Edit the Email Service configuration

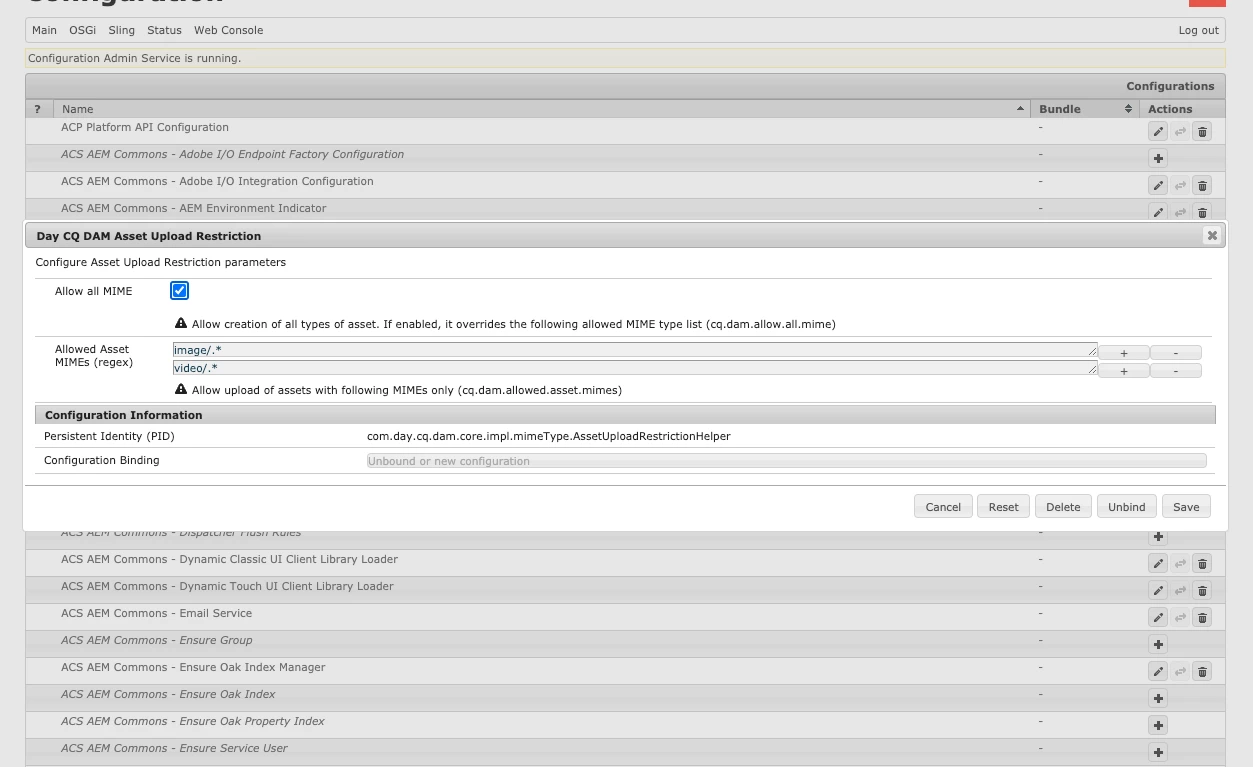(1158, 617)
